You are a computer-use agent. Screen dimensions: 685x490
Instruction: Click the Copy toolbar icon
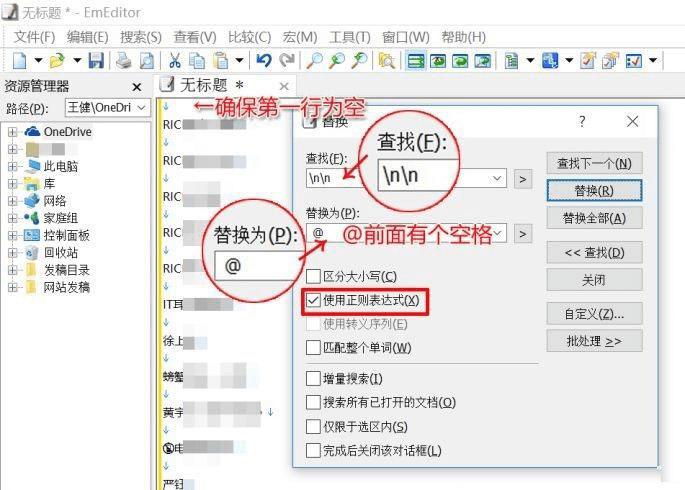[x=197, y=60]
